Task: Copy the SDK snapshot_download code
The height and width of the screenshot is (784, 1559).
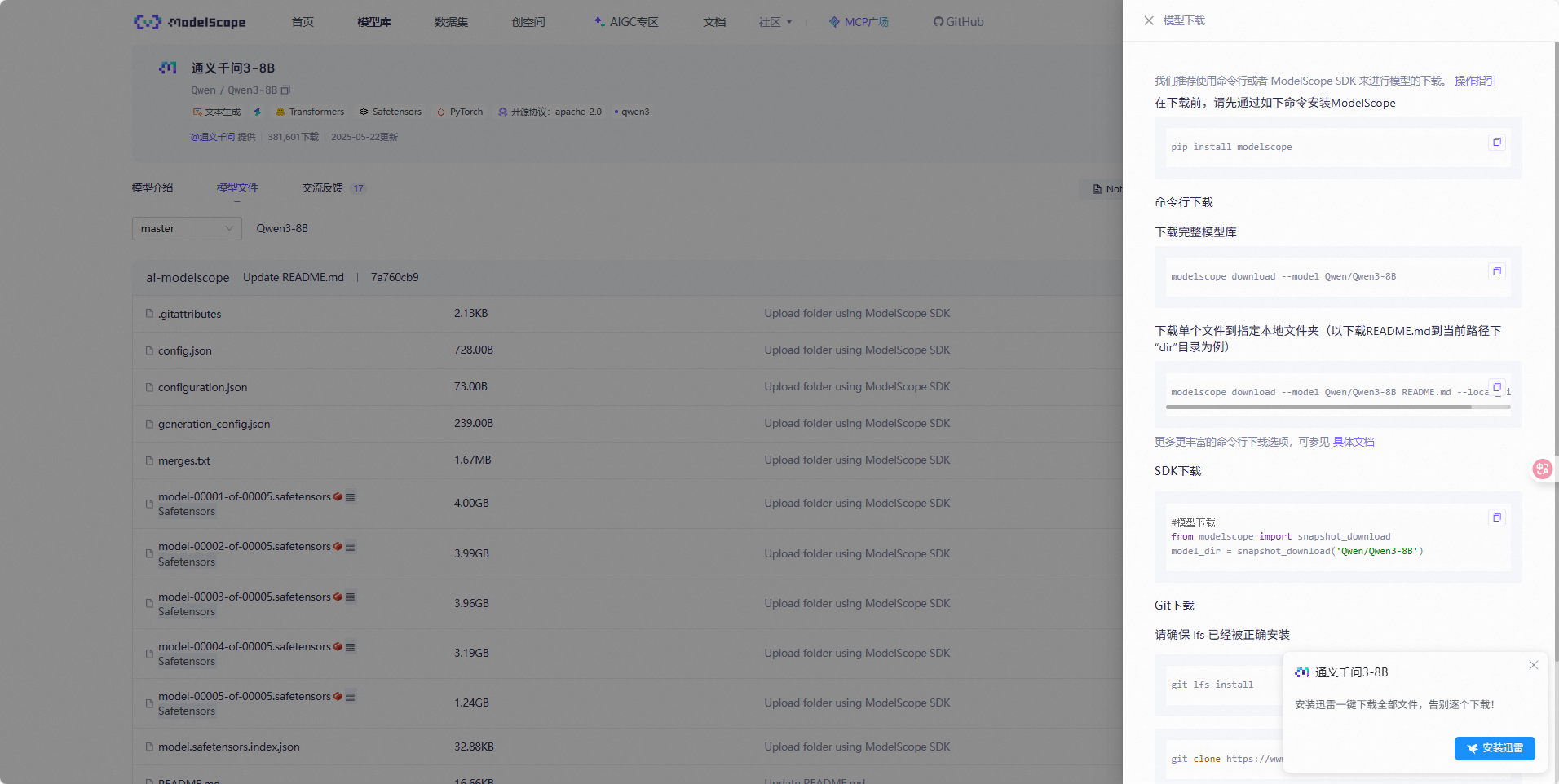Action: click(x=1497, y=518)
